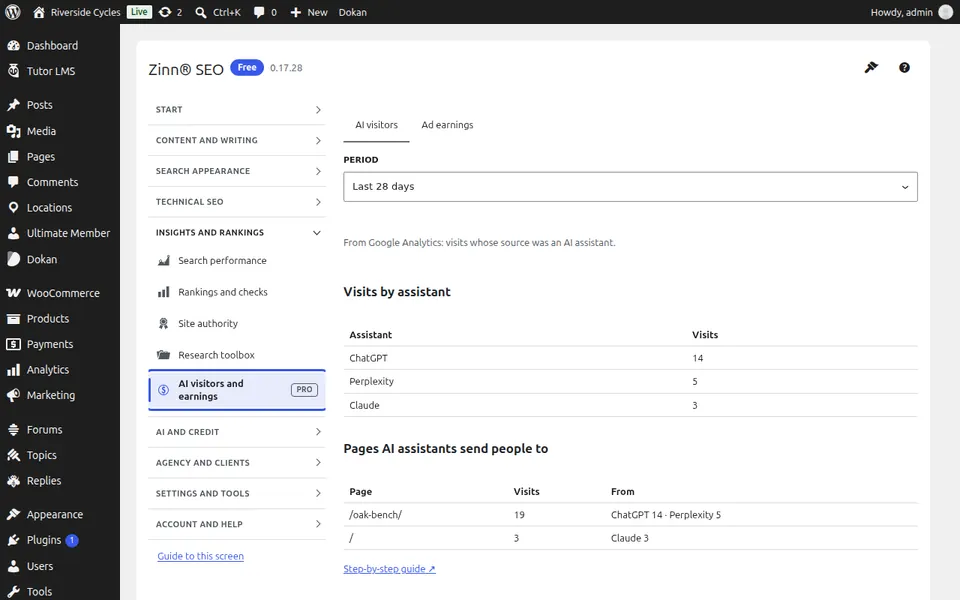Click the ChatGPT assistant row
The width and height of the screenshot is (960, 600).
630,358
